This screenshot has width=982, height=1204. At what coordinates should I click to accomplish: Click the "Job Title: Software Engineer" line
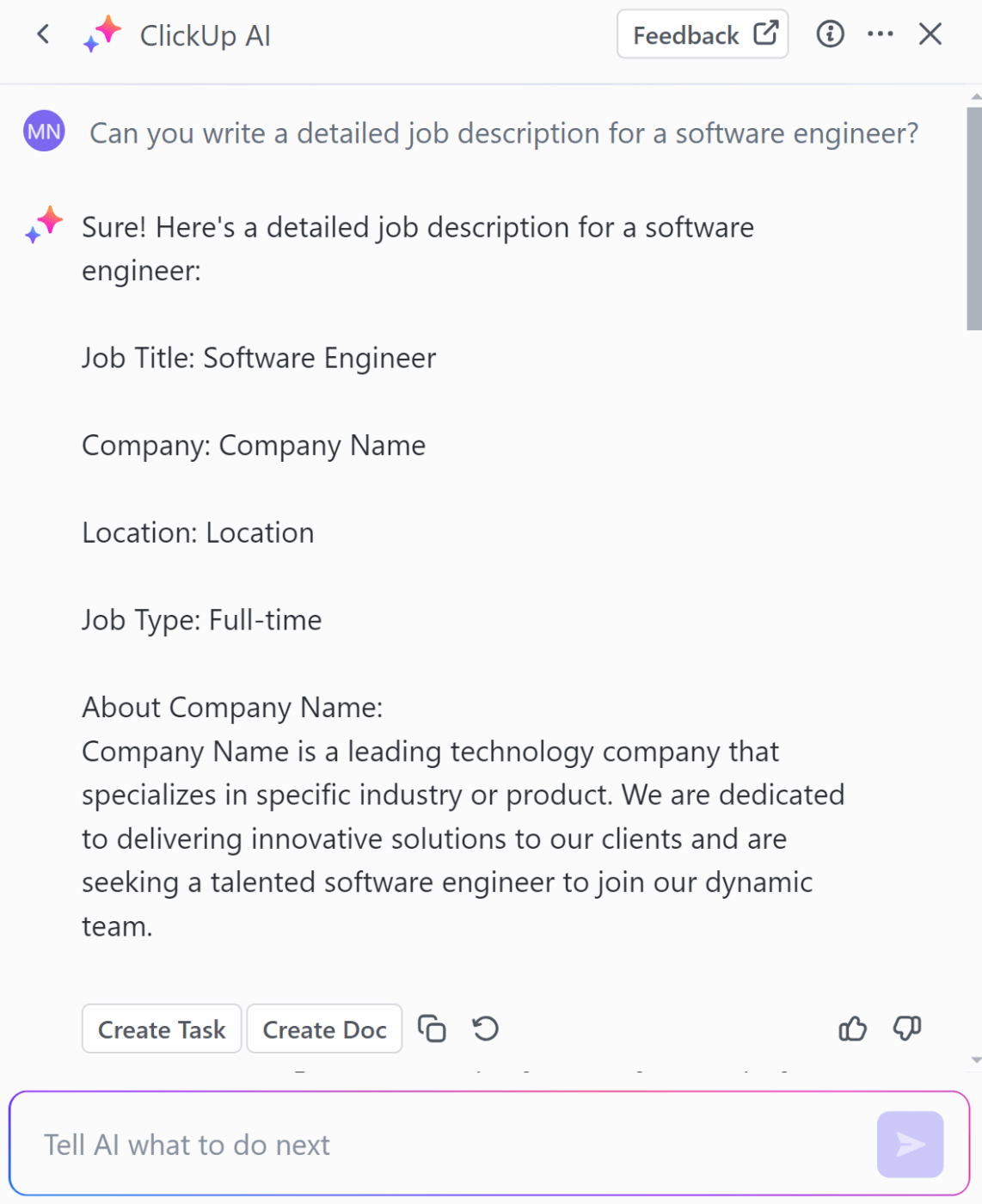point(259,358)
